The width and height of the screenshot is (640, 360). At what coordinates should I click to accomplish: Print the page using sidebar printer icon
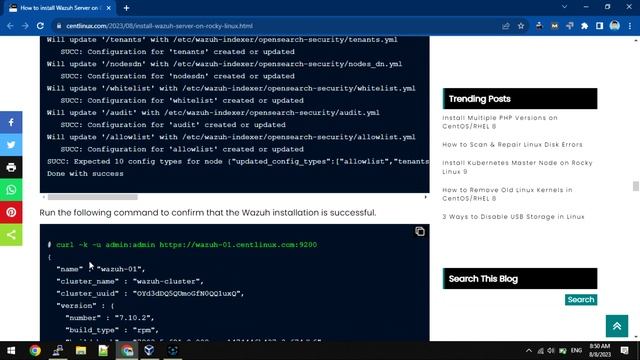[x=11, y=167]
